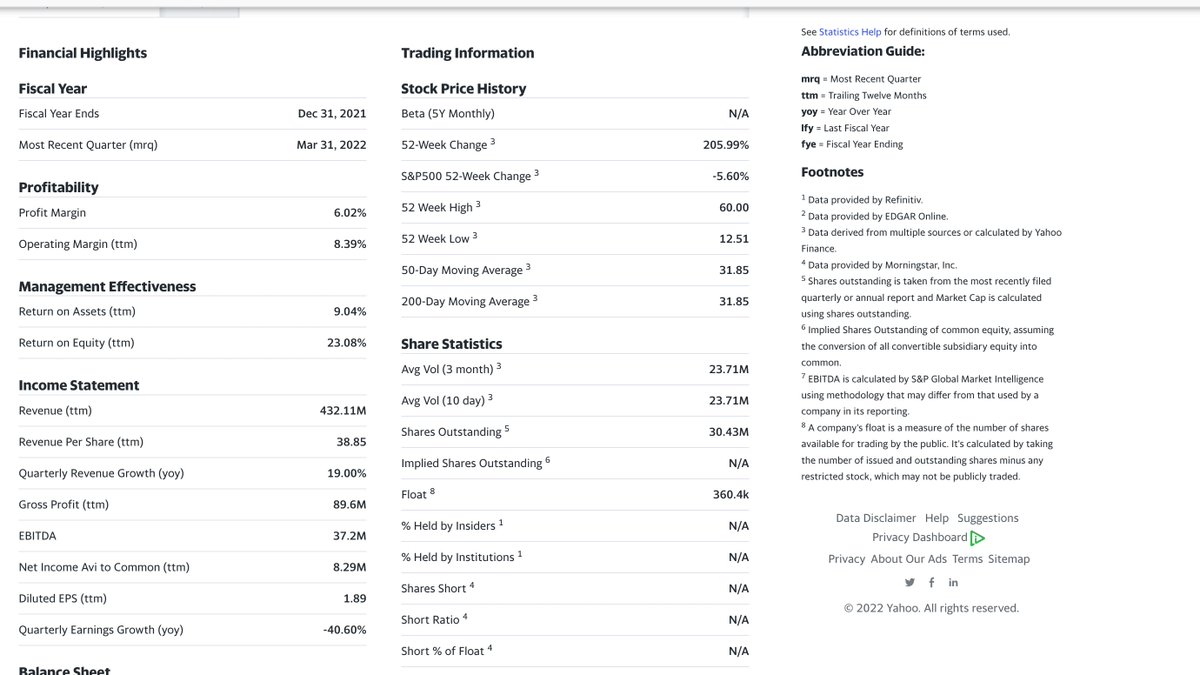Select the Avg Vol (10 day) value 23.71M
Viewport: 1200px width, 675px height.
pyautogui.click(x=729, y=401)
